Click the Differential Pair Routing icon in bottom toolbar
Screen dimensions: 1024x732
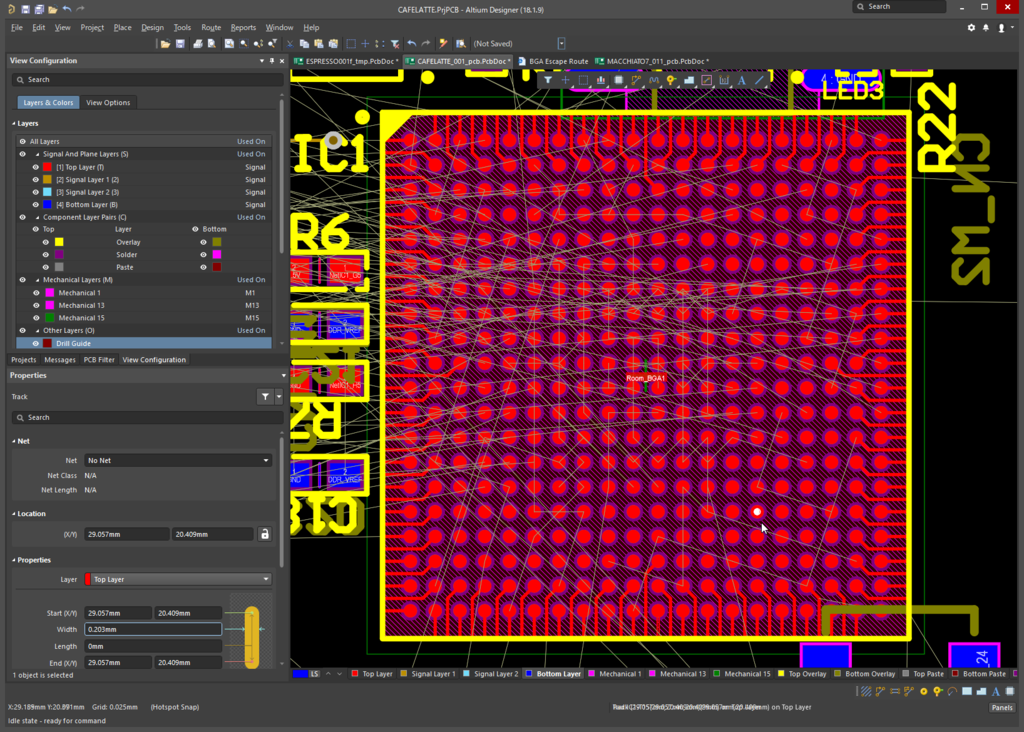coord(895,691)
